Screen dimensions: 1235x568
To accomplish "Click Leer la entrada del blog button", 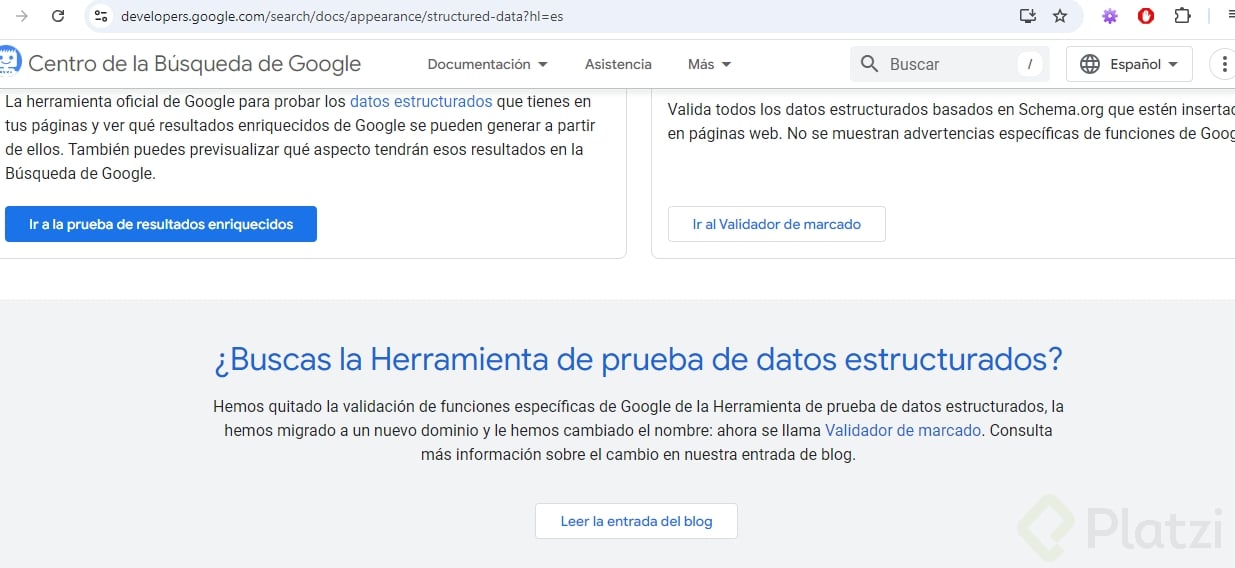I will pos(637,521).
